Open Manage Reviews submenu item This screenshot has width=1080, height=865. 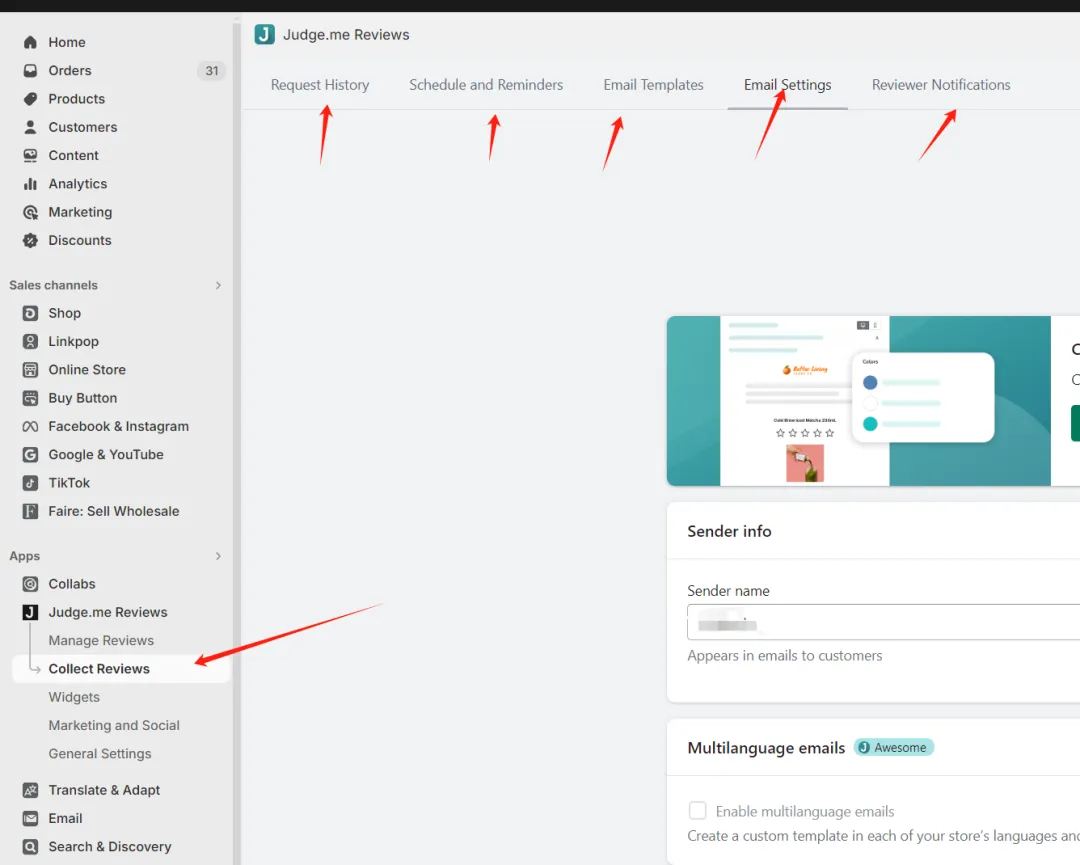click(101, 640)
